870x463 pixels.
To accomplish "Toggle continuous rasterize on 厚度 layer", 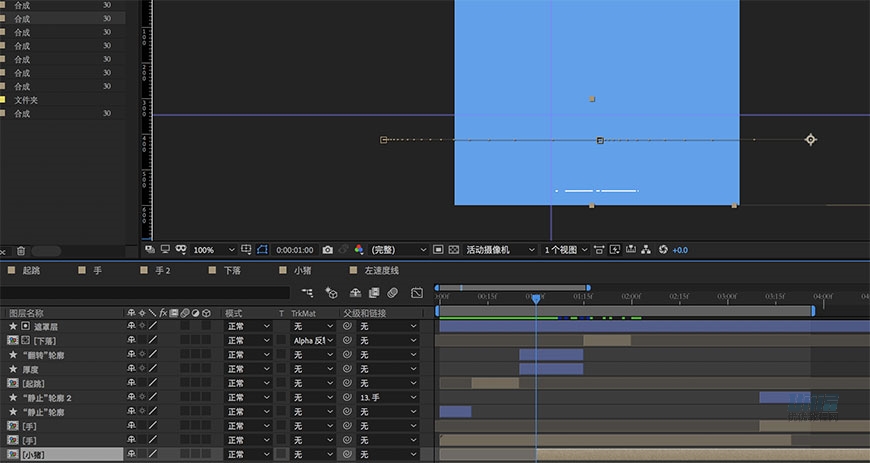I will 142,369.
